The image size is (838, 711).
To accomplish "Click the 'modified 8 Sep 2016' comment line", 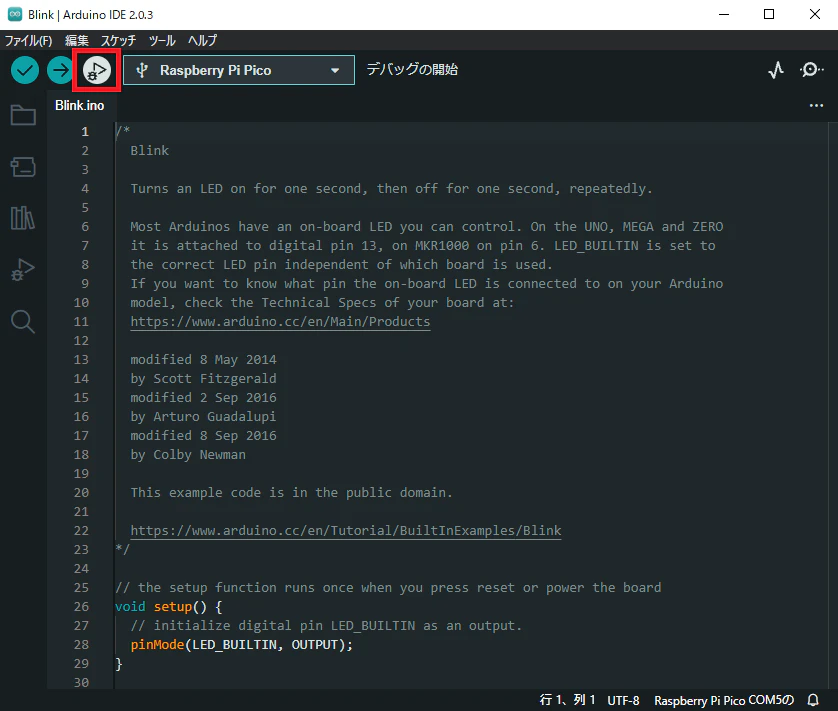I will (204, 435).
